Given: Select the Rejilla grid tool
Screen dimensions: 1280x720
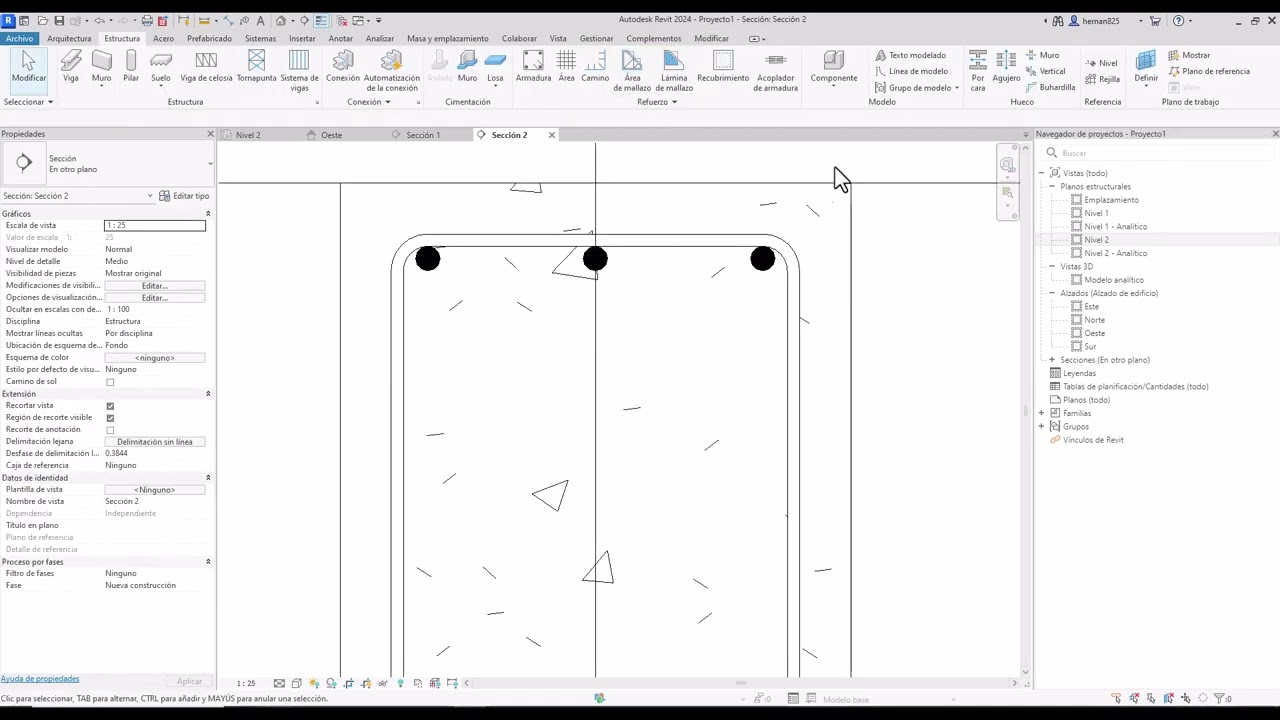Looking at the screenshot, I should click(x=1101, y=79).
